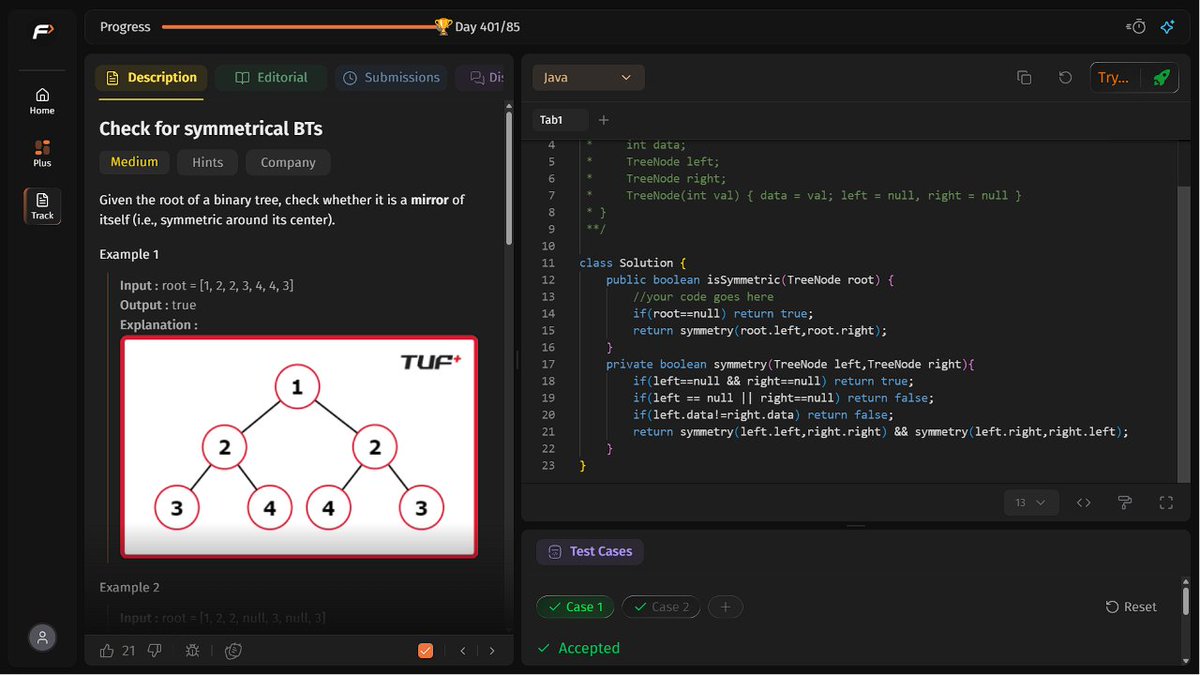Click the 'Example 1' heading
The width and height of the screenshot is (1200, 675).
(x=129, y=254)
